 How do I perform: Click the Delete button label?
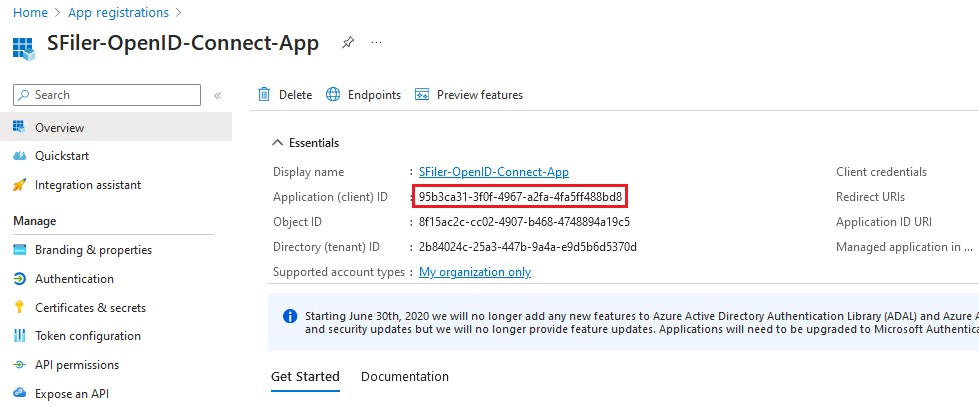pyautogui.click(x=295, y=95)
